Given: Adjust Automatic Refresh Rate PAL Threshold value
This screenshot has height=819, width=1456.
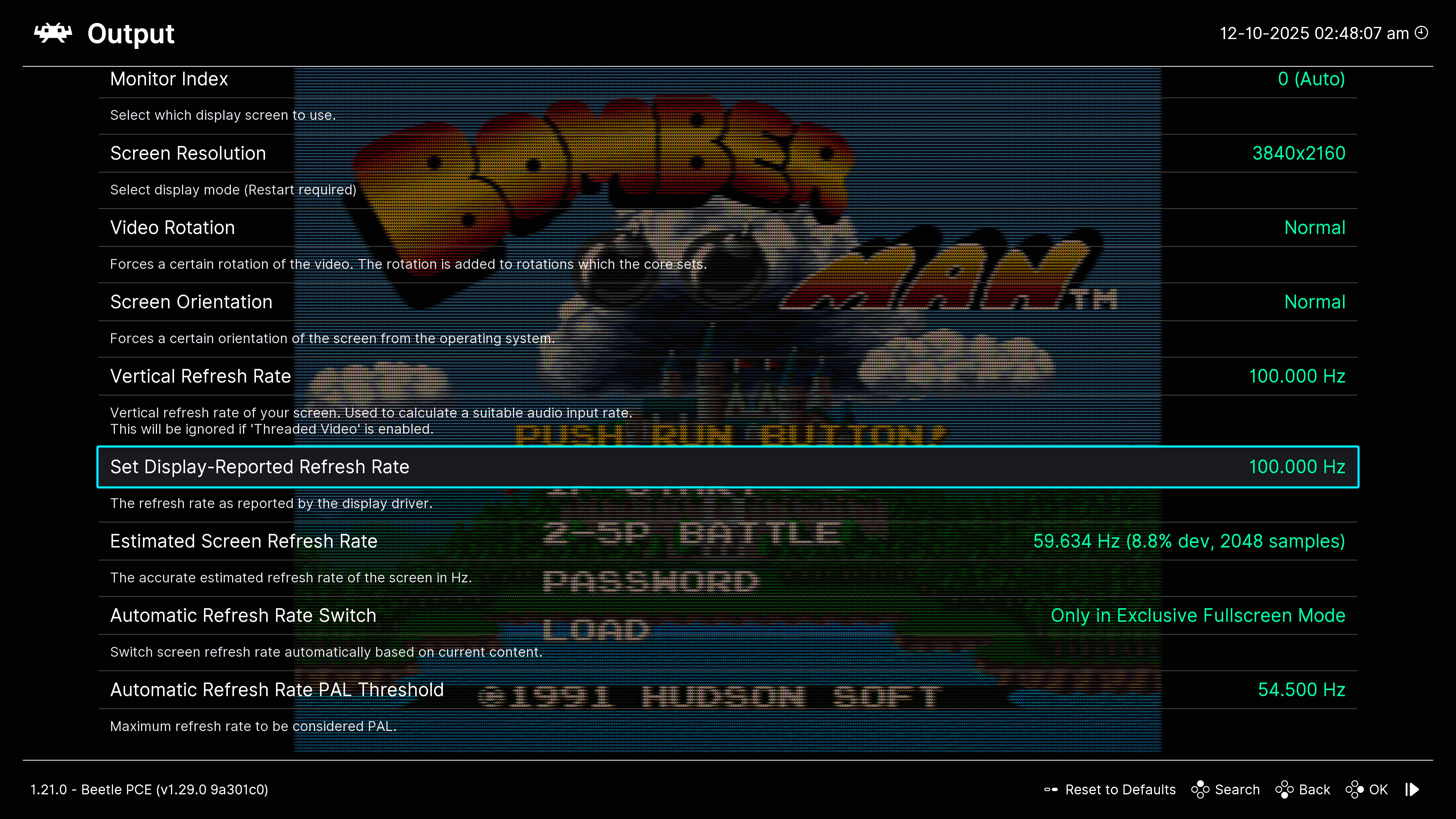Looking at the screenshot, I should (x=1301, y=690).
